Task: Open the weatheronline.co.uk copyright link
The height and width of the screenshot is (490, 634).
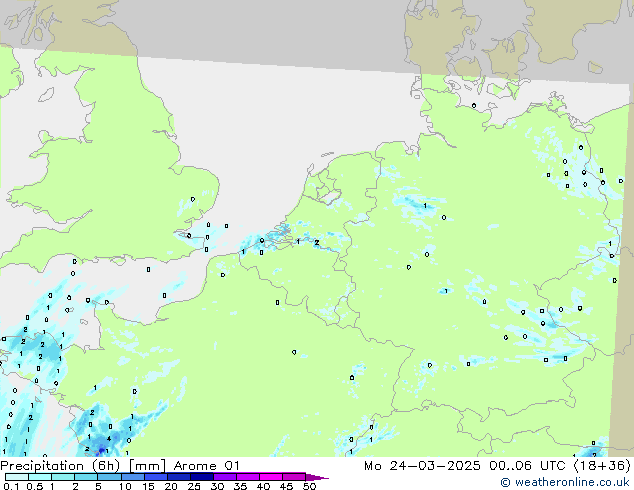Action: coord(564,482)
